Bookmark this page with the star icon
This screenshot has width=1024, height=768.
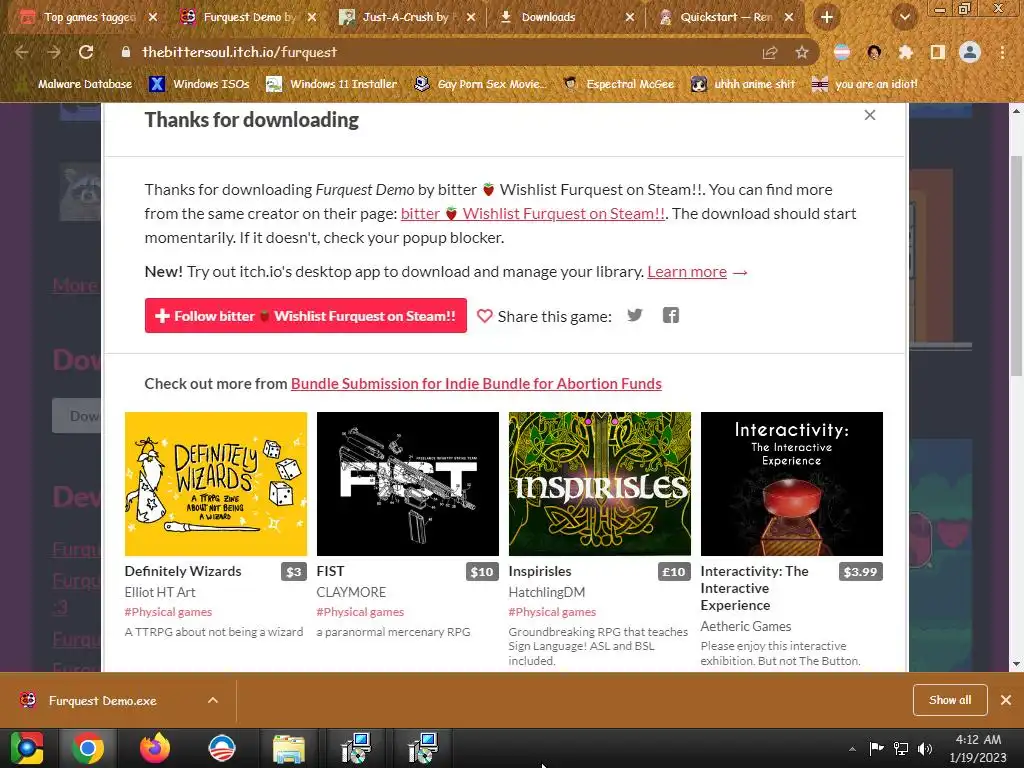coord(802,52)
